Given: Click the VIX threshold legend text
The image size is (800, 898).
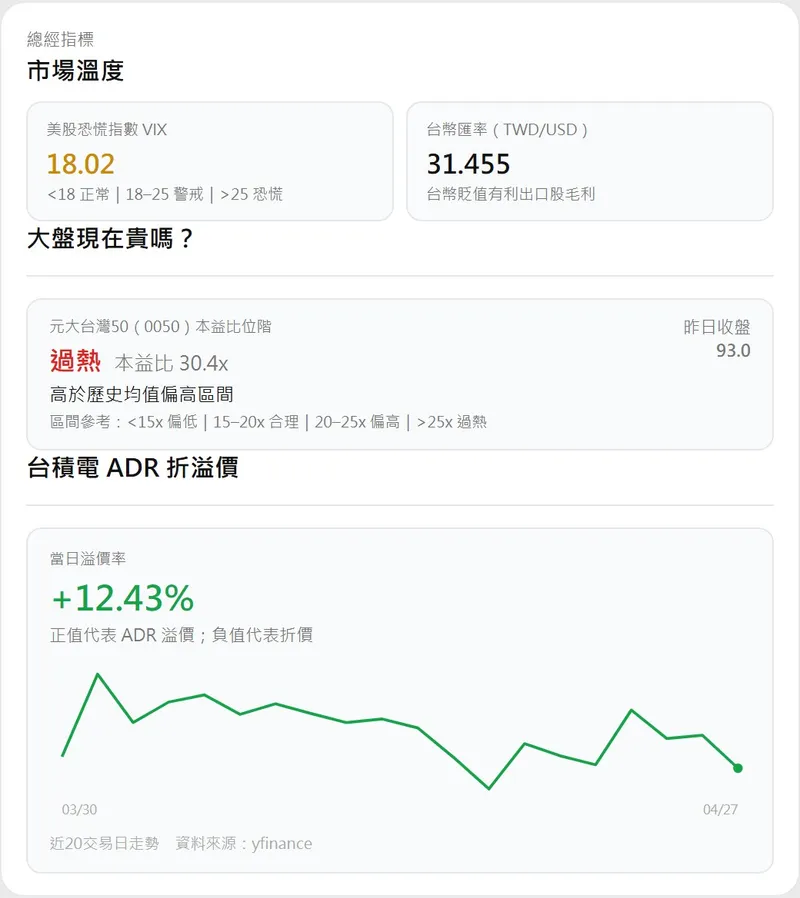Looking at the screenshot, I should point(165,194).
